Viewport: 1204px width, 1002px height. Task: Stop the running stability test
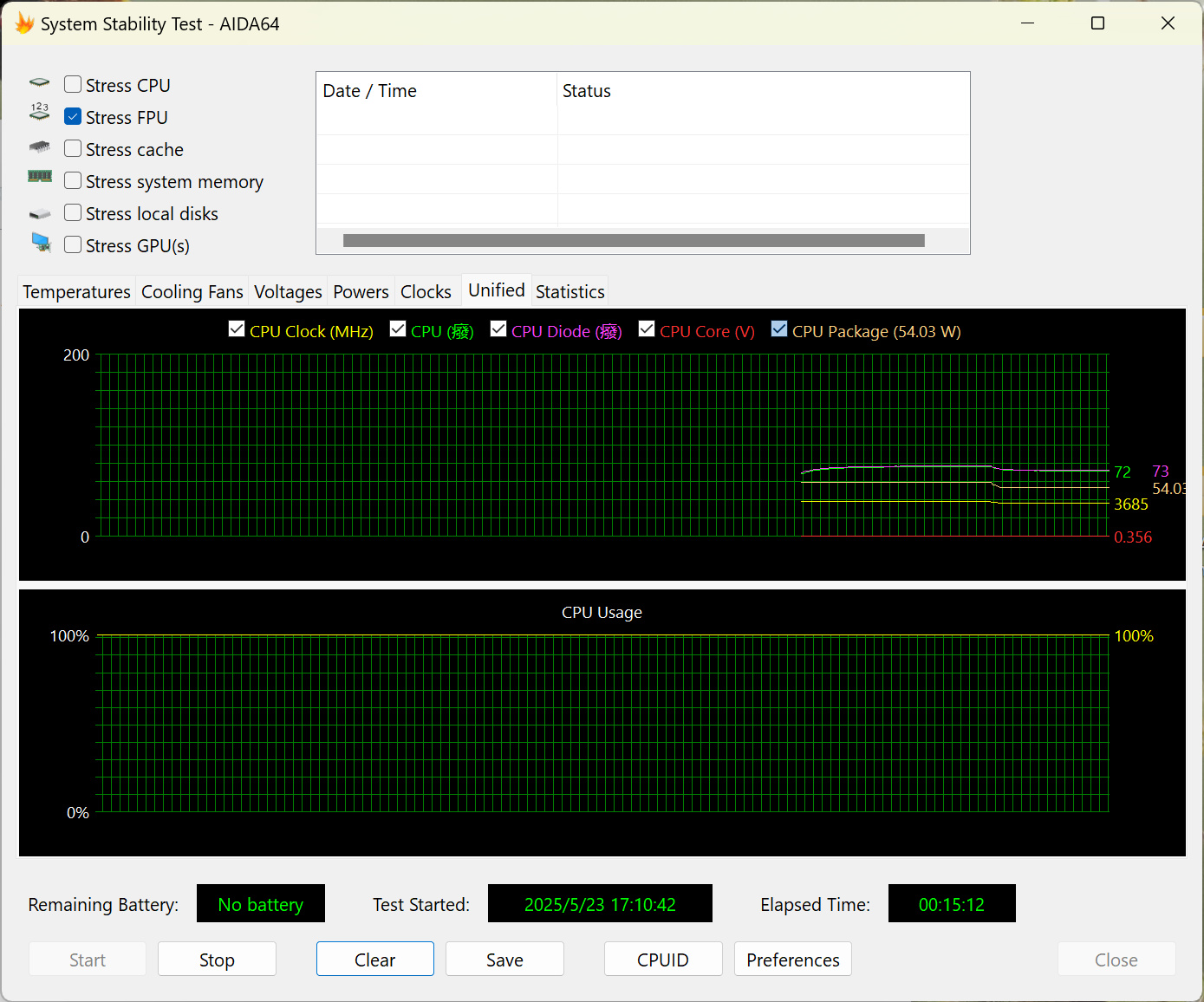[x=217, y=960]
